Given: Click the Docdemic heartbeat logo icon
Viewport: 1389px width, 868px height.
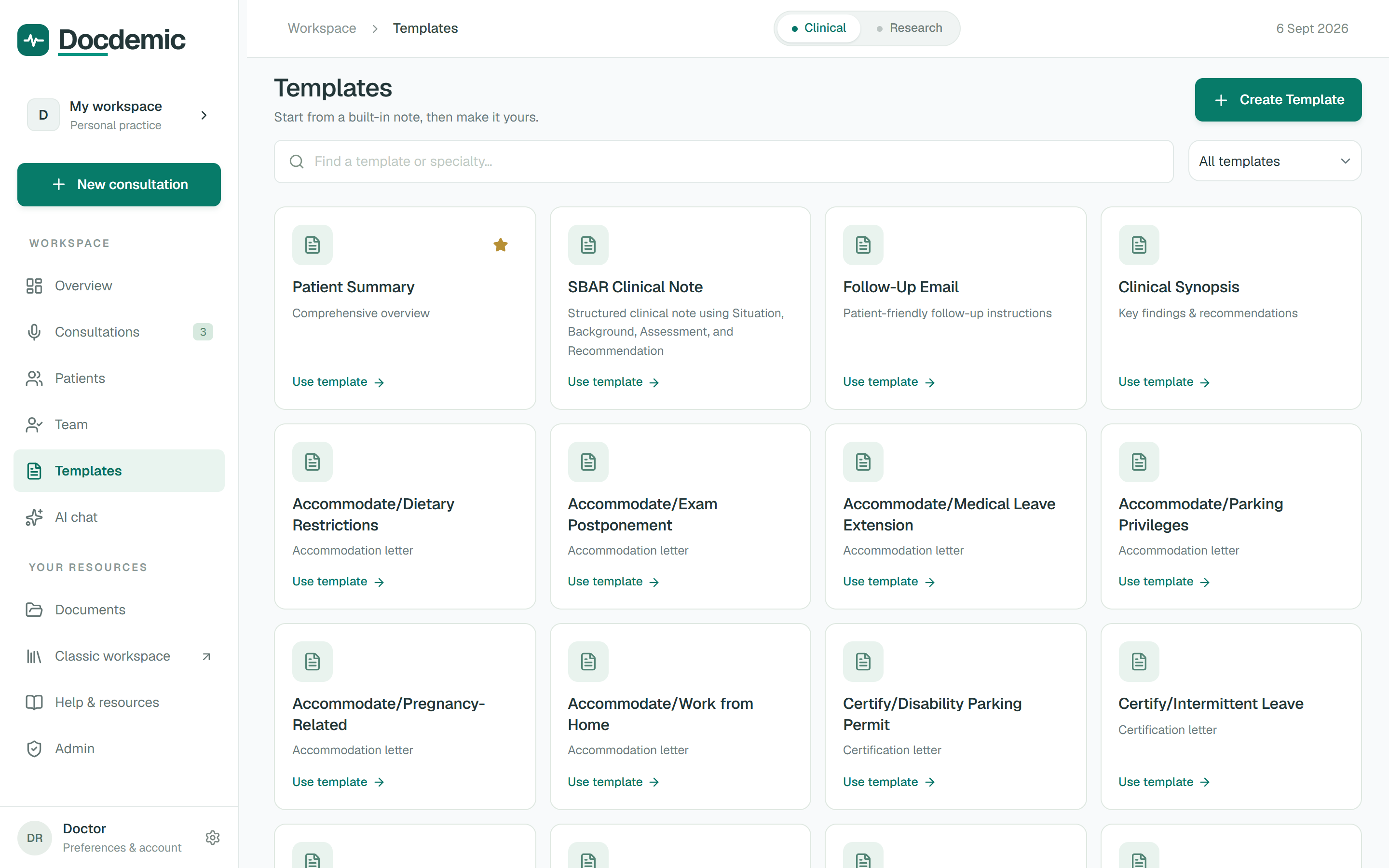Looking at the screenshot, I should click(x=33, y=40).
